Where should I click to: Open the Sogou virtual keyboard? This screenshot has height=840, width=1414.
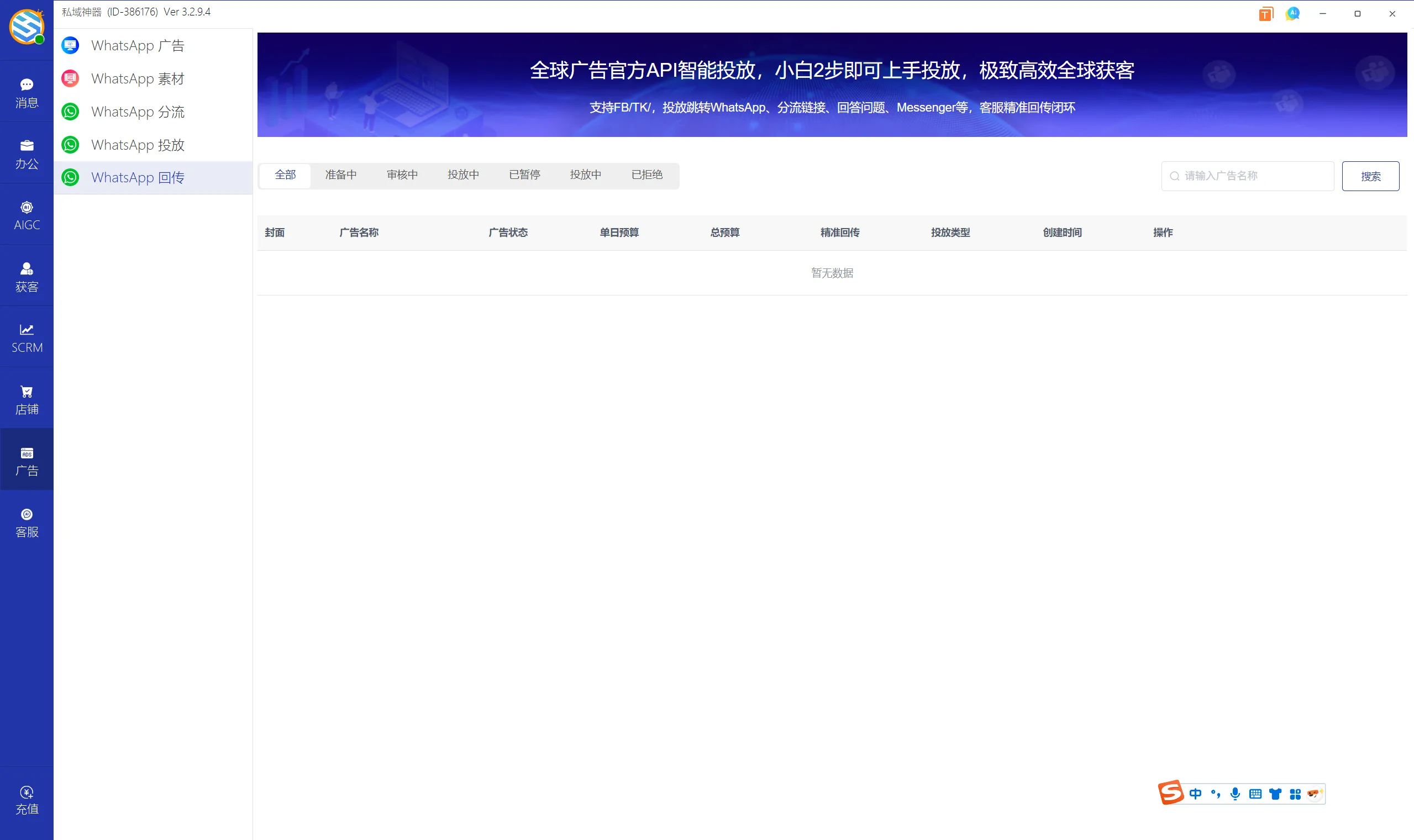coord(1255,793)
